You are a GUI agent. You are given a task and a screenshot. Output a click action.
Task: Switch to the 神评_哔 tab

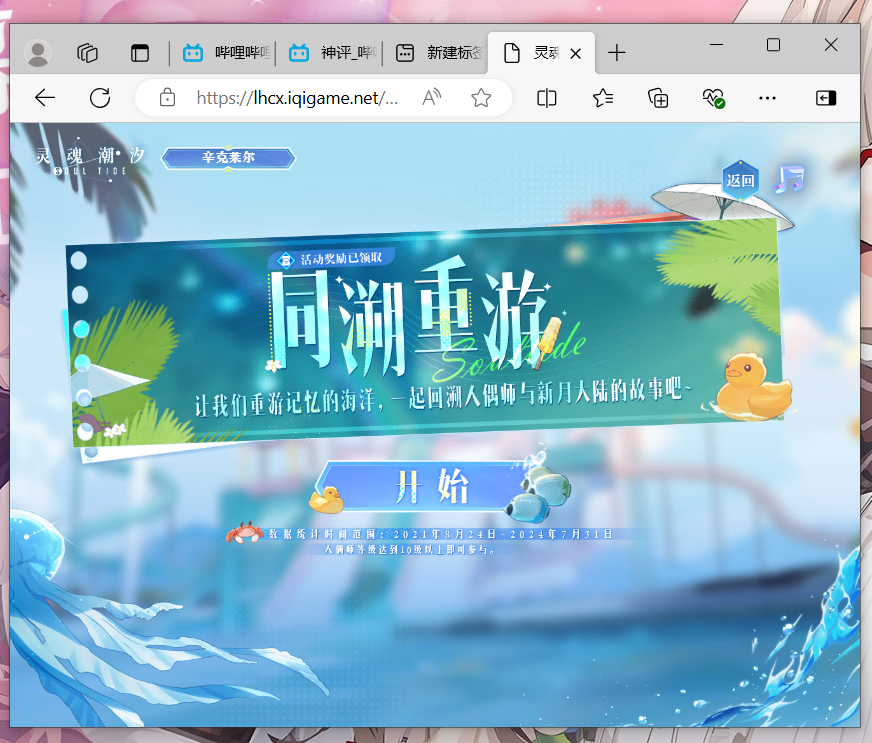(331, 53)
